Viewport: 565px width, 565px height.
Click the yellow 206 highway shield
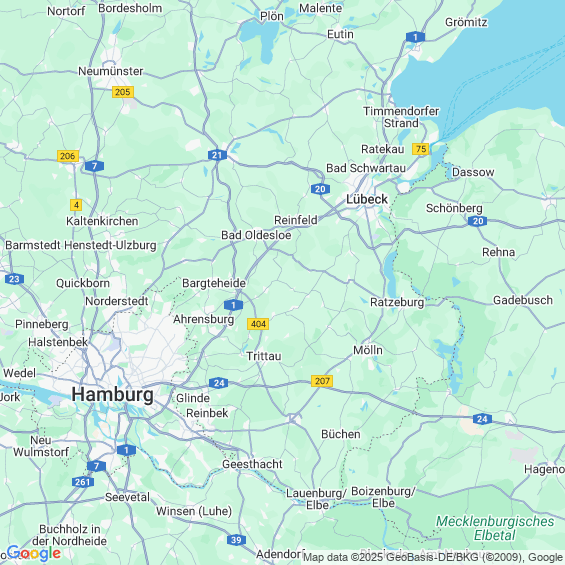coord(68,156)
